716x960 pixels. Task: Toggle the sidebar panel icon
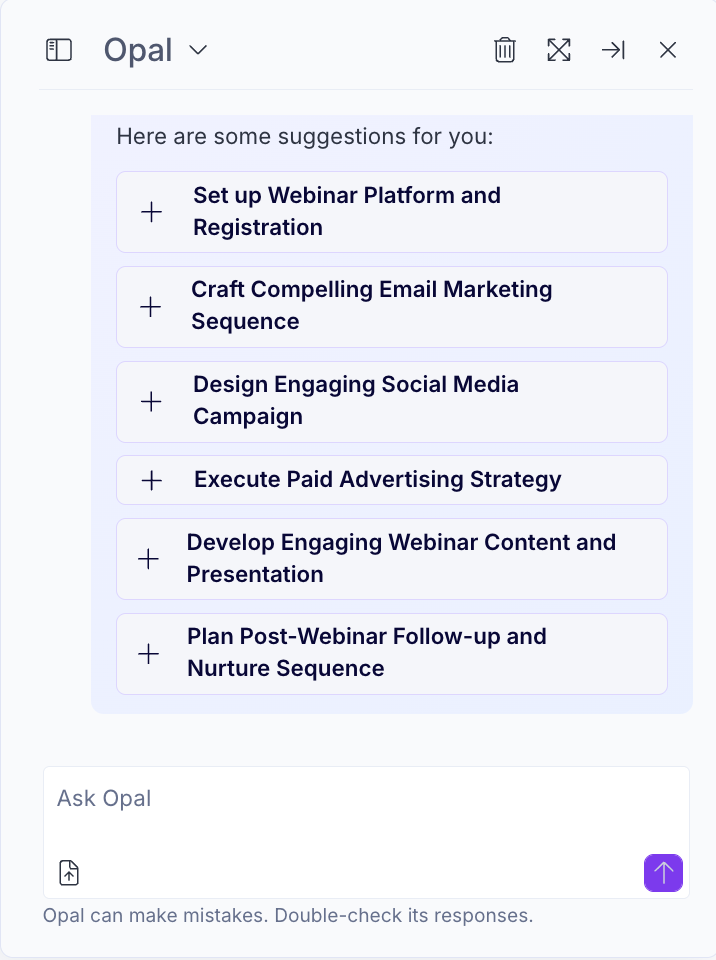(x=59, y=50)
